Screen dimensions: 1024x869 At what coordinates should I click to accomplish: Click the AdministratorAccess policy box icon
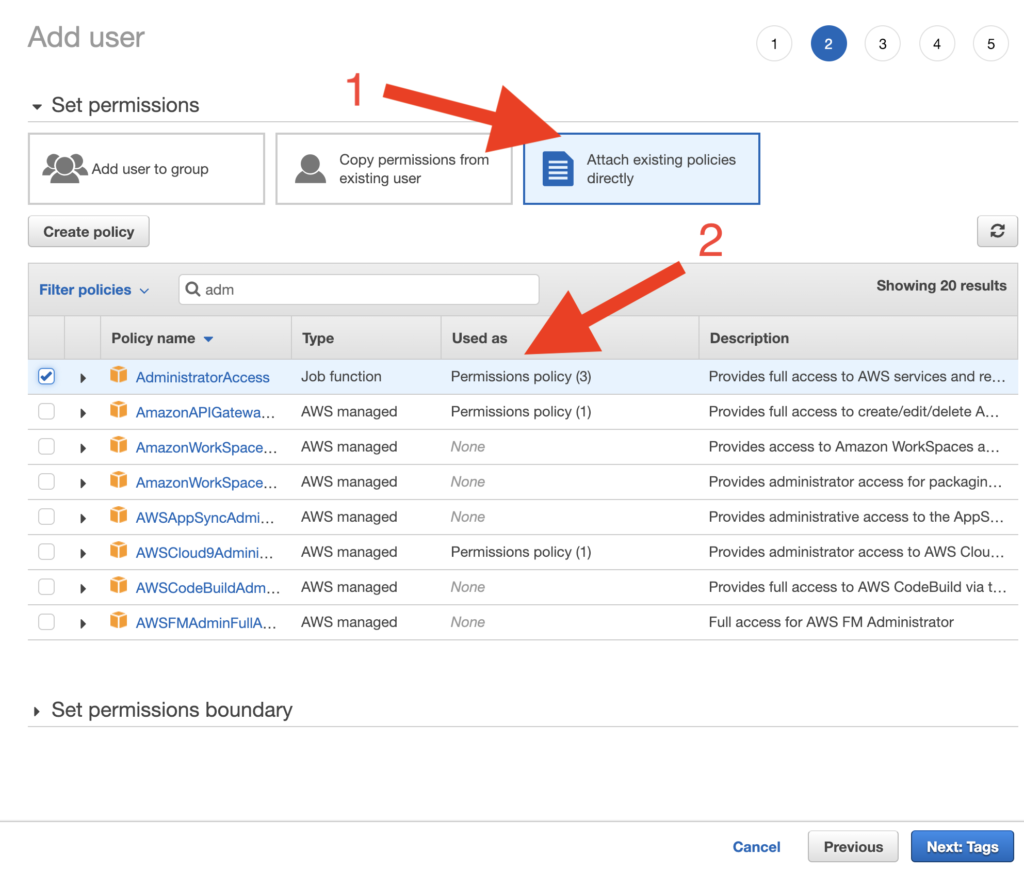click(x=118, y=375)
